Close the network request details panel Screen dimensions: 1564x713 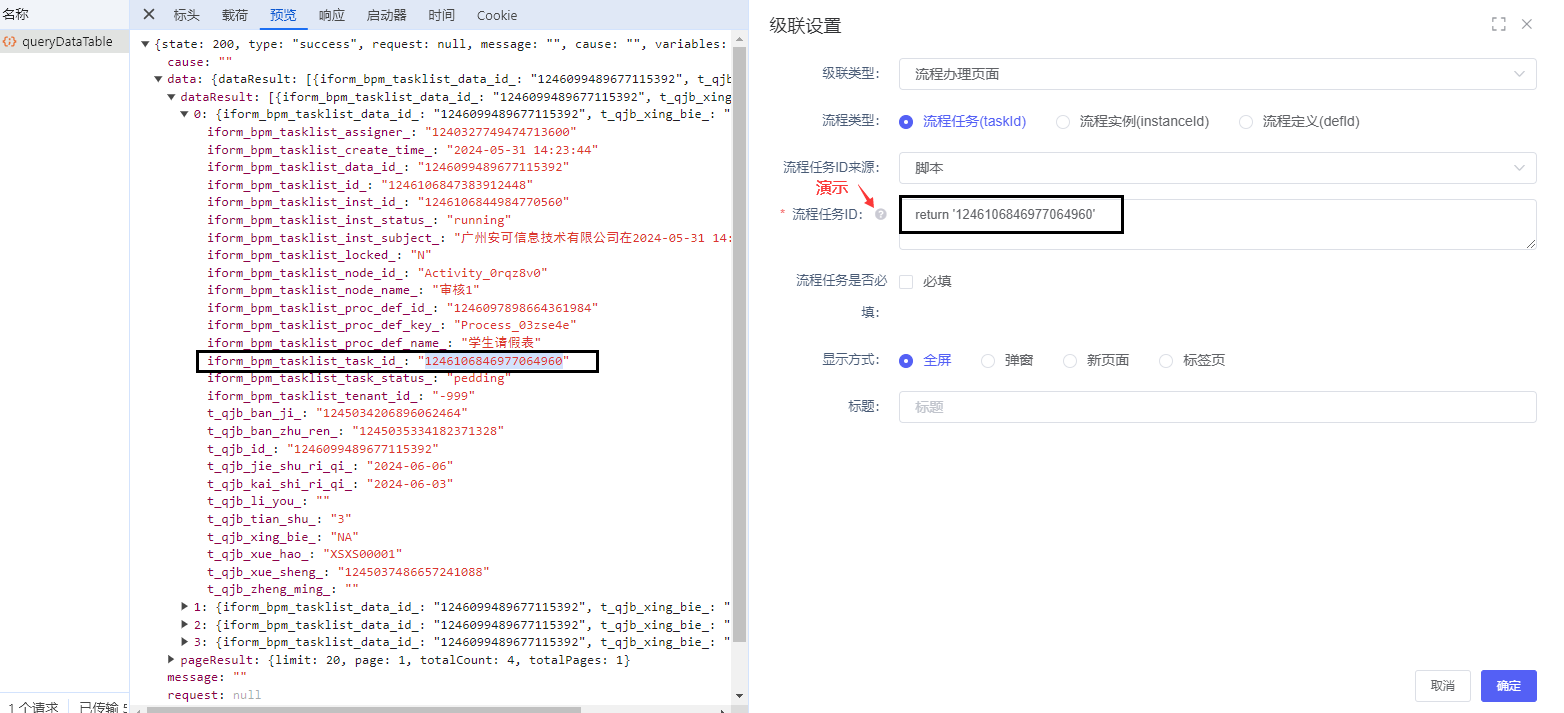pos(149,14)
